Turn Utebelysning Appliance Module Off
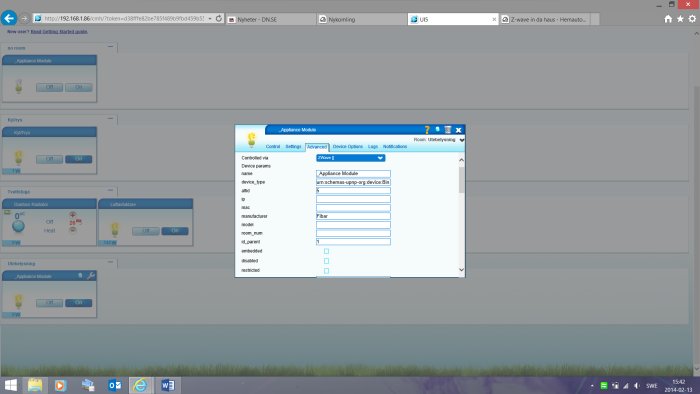 (49, 303)
